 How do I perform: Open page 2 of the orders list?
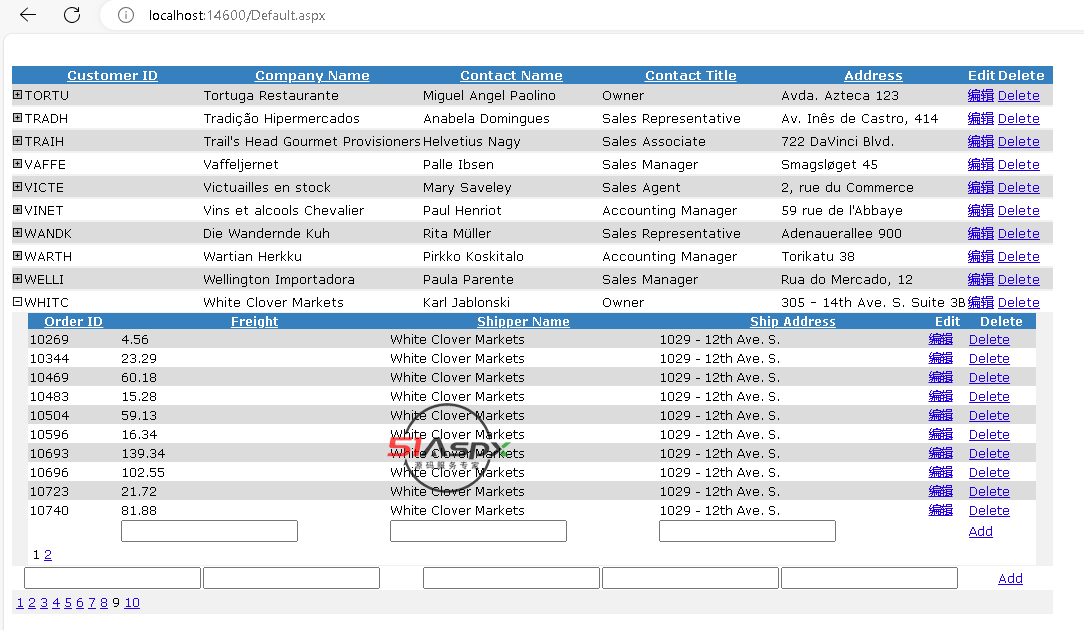point(48,555)
